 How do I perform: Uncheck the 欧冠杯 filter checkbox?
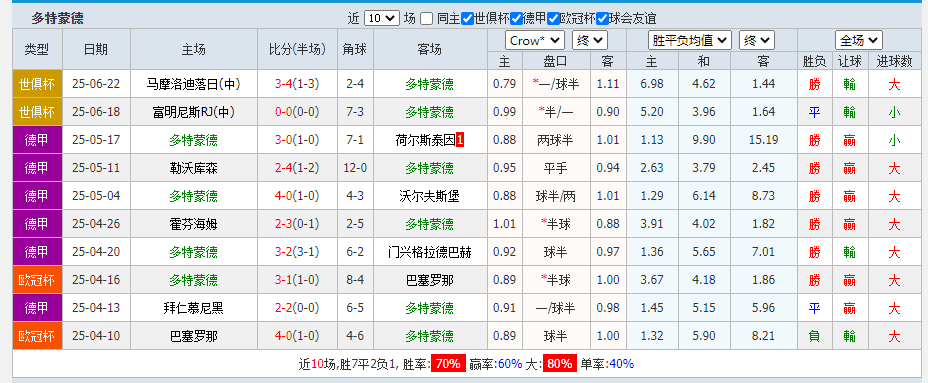click(553, 18)
